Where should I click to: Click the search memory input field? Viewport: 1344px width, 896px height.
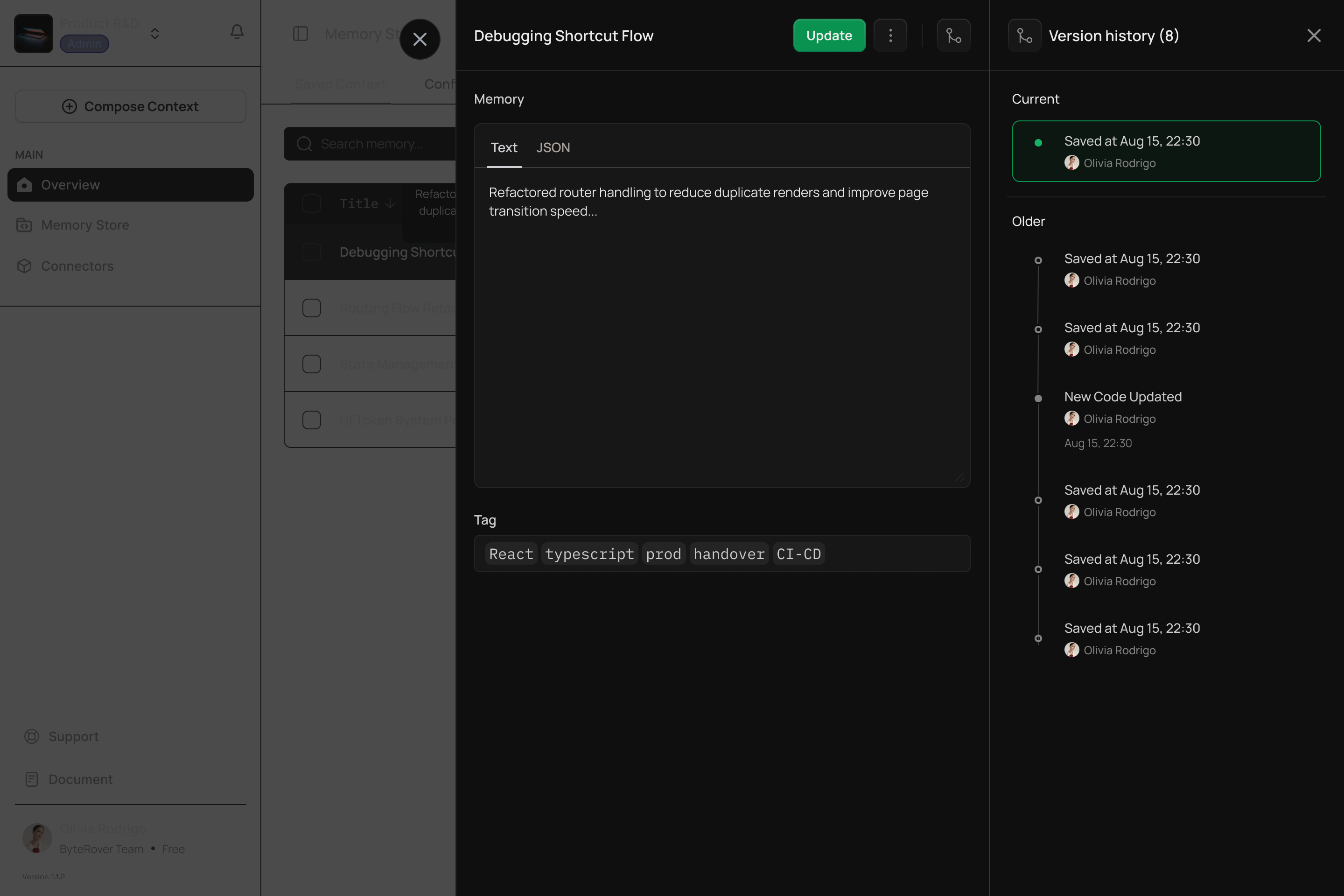click(x=371, y=144)
